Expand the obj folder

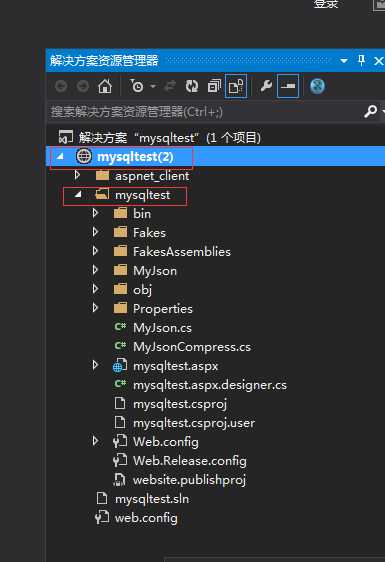pyautogui.click(x=95, y=289)
